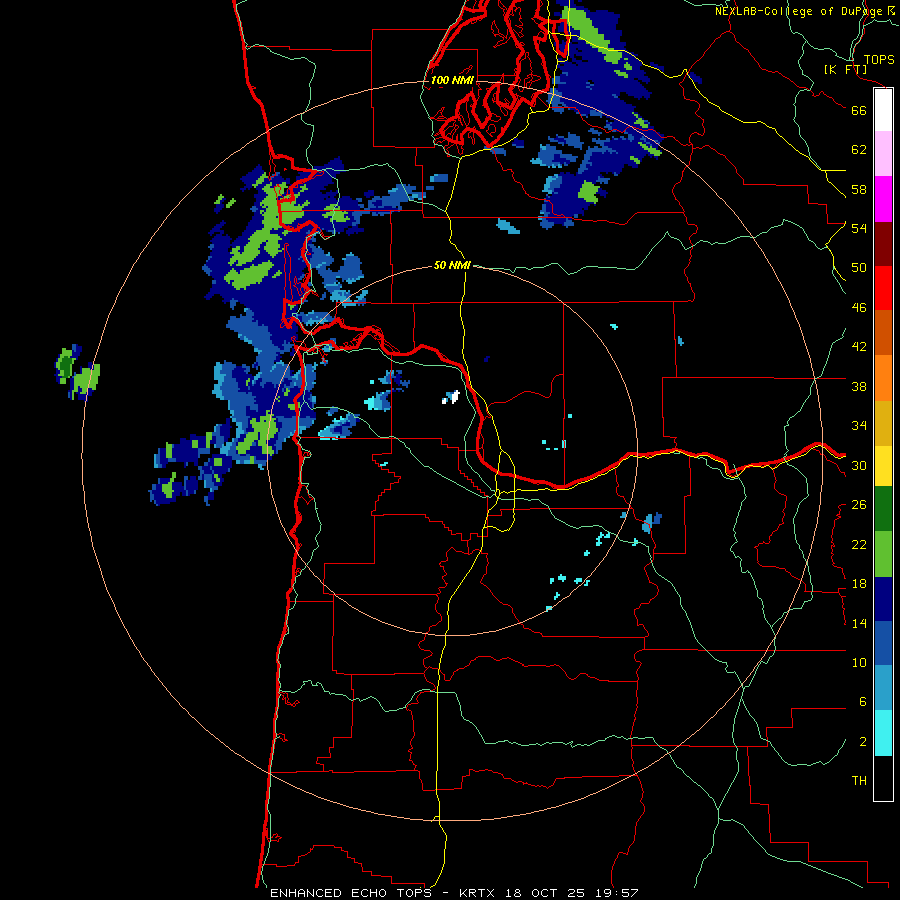Click the "6" legend value
This screenshot has width=900, height=900.
pyautogui.click(x=863, y=702)
